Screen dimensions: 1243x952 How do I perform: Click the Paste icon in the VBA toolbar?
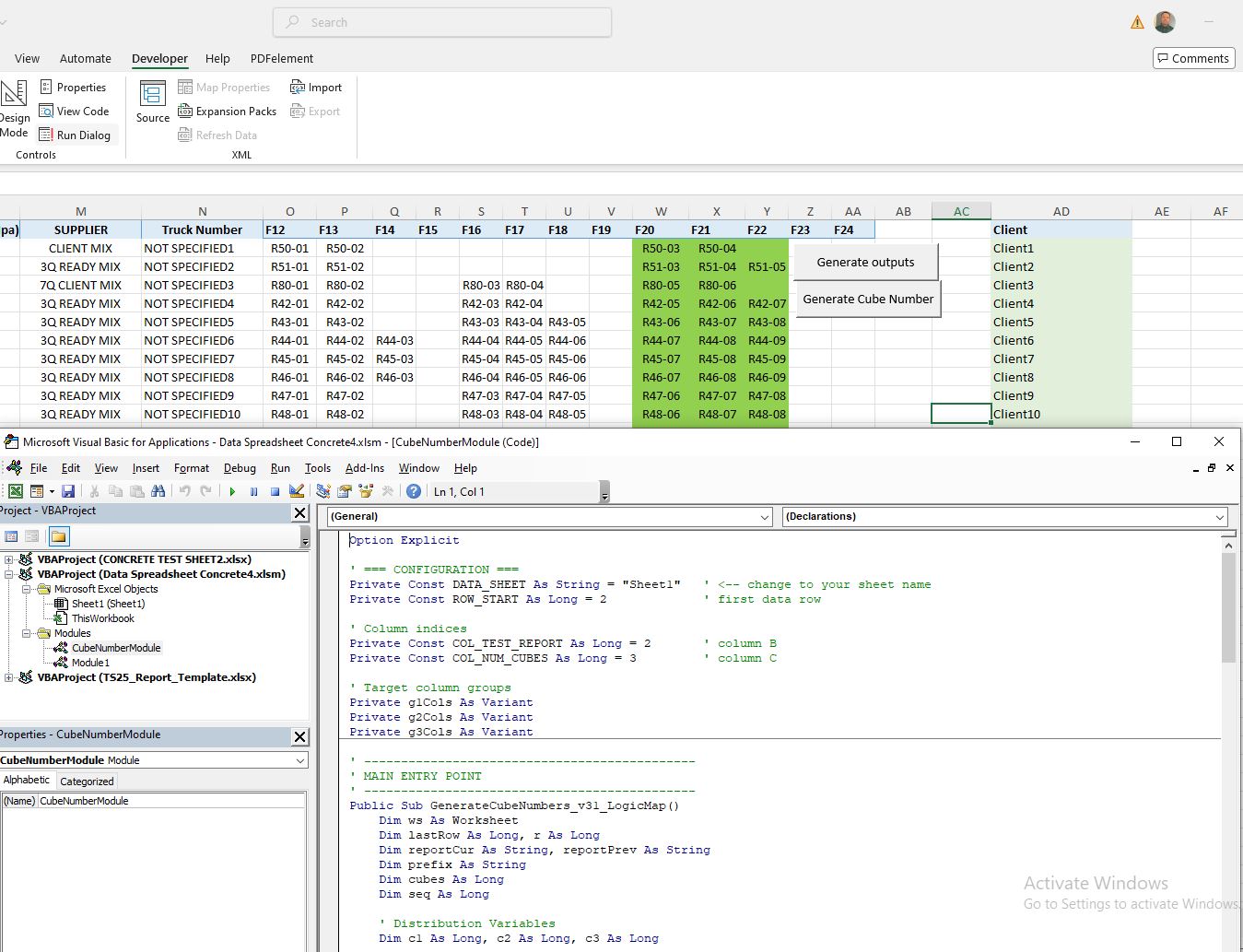pyautogui.click(x=137, y=491)
